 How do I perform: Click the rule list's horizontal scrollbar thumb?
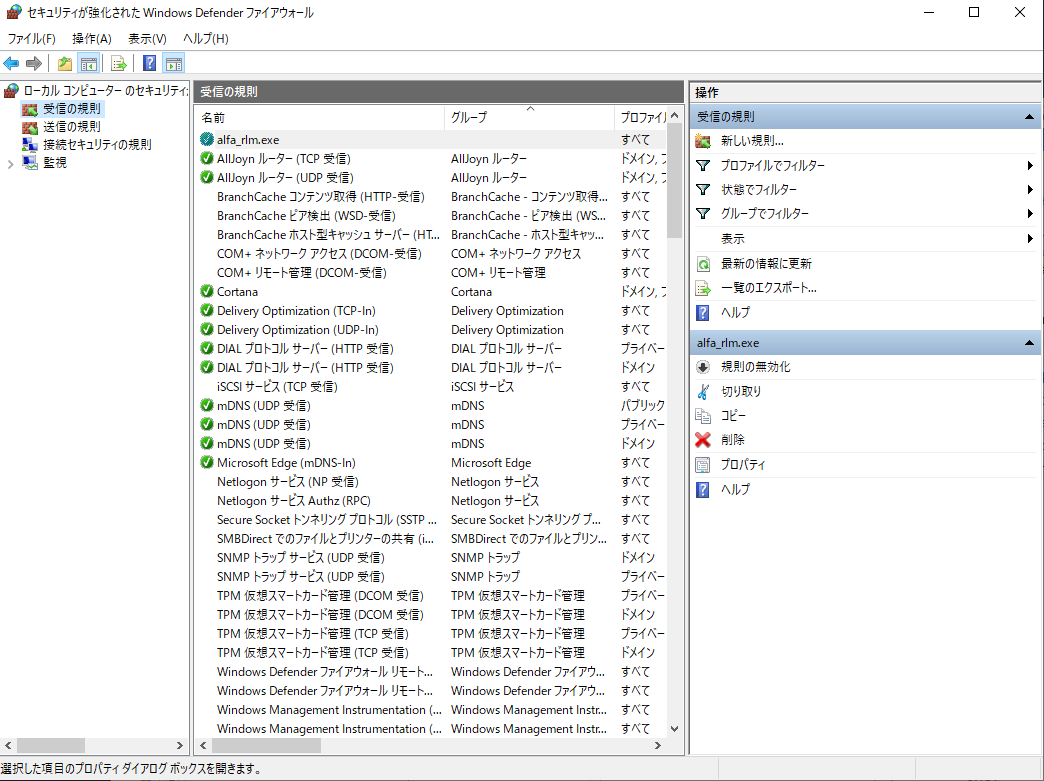point(266,746)
